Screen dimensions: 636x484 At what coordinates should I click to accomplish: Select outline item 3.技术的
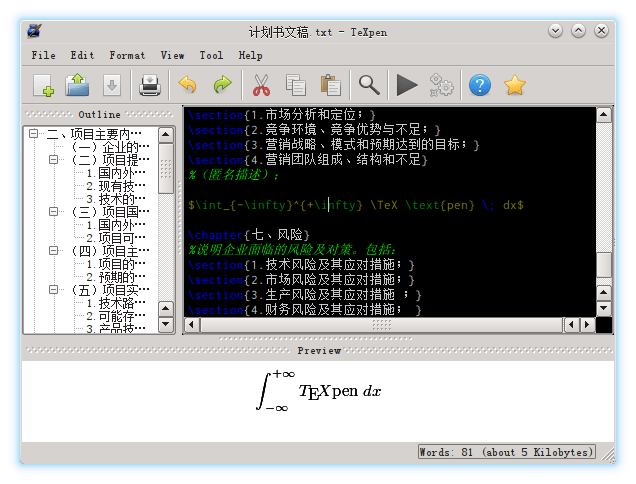116,199
